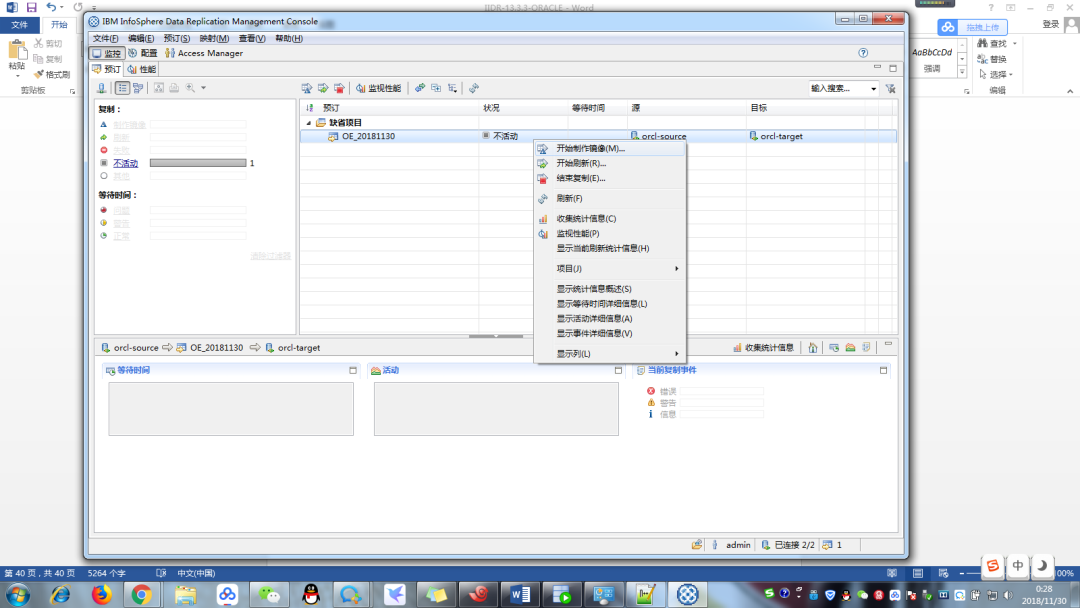
Task: Toggle the list view mode button
Action: pos(122,88)
